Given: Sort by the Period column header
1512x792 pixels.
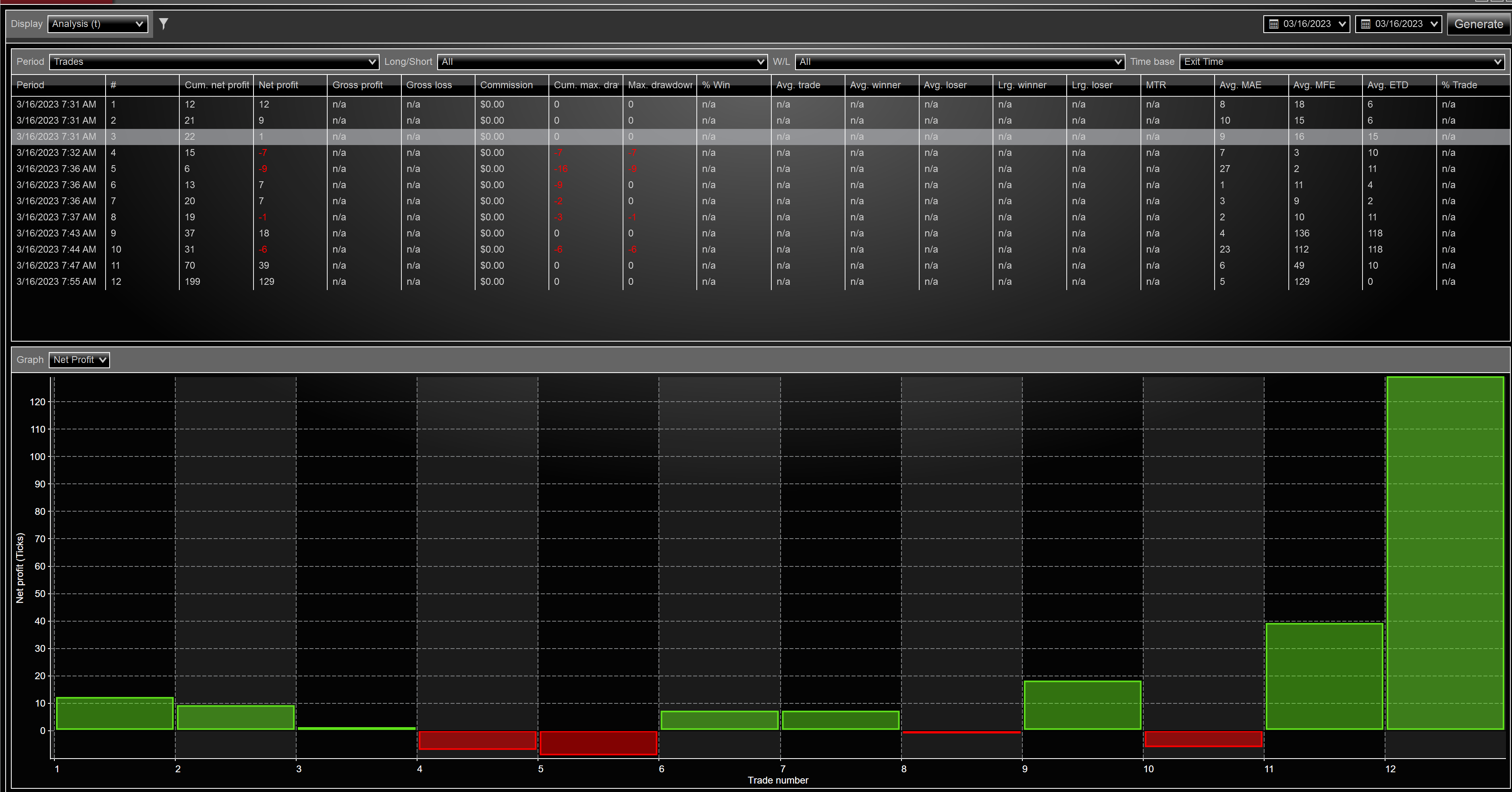Looking at the screenshot, I should (58, 85).
